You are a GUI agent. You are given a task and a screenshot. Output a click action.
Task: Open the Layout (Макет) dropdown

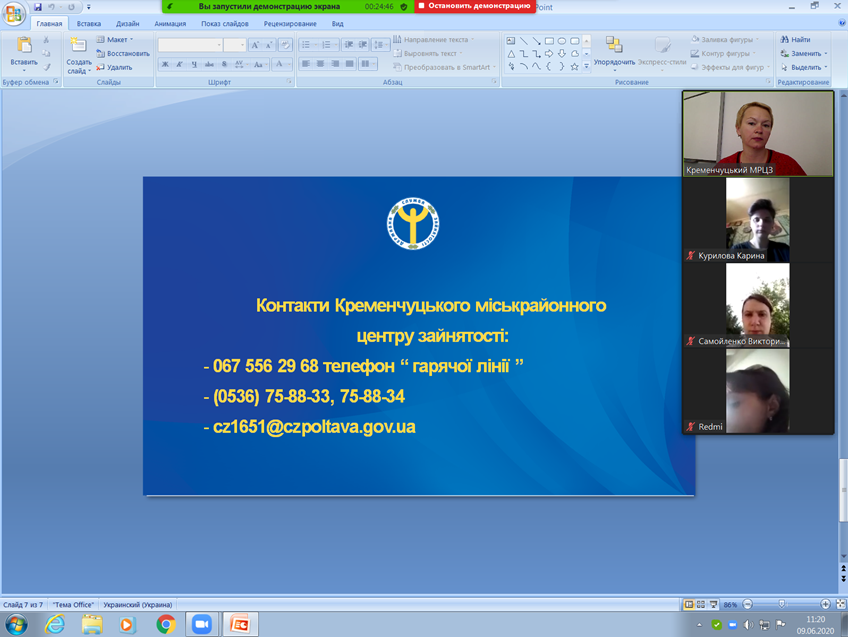(116, 39)
